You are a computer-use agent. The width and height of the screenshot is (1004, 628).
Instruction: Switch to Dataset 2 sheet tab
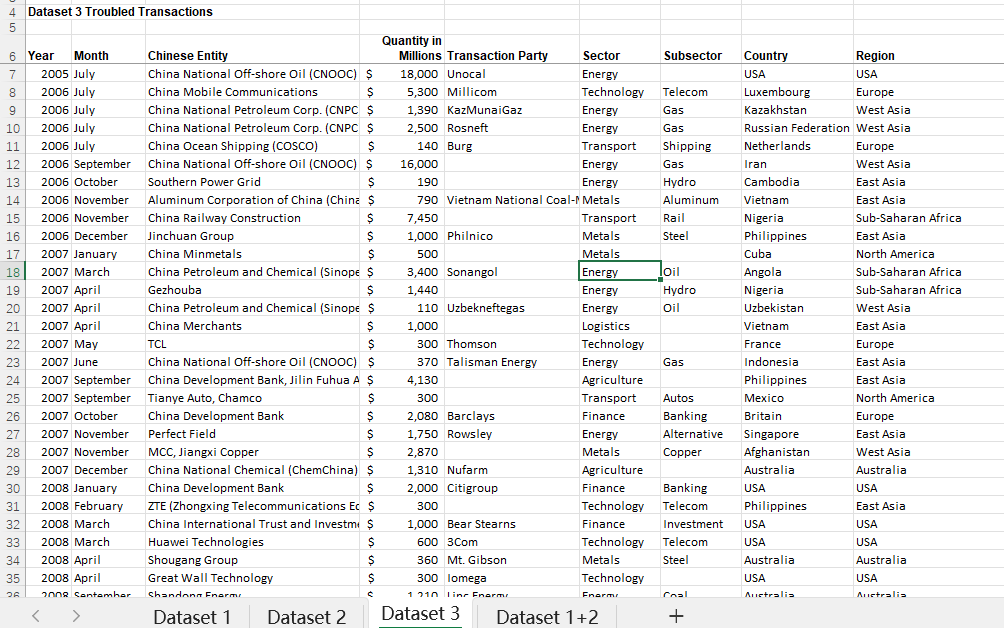coord(306,617)
